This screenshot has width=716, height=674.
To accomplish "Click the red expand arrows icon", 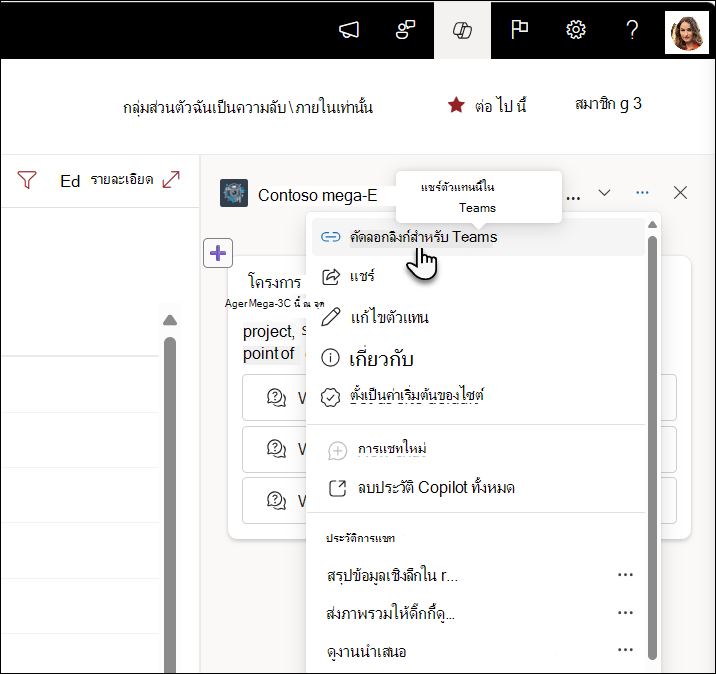I will 171,179.
